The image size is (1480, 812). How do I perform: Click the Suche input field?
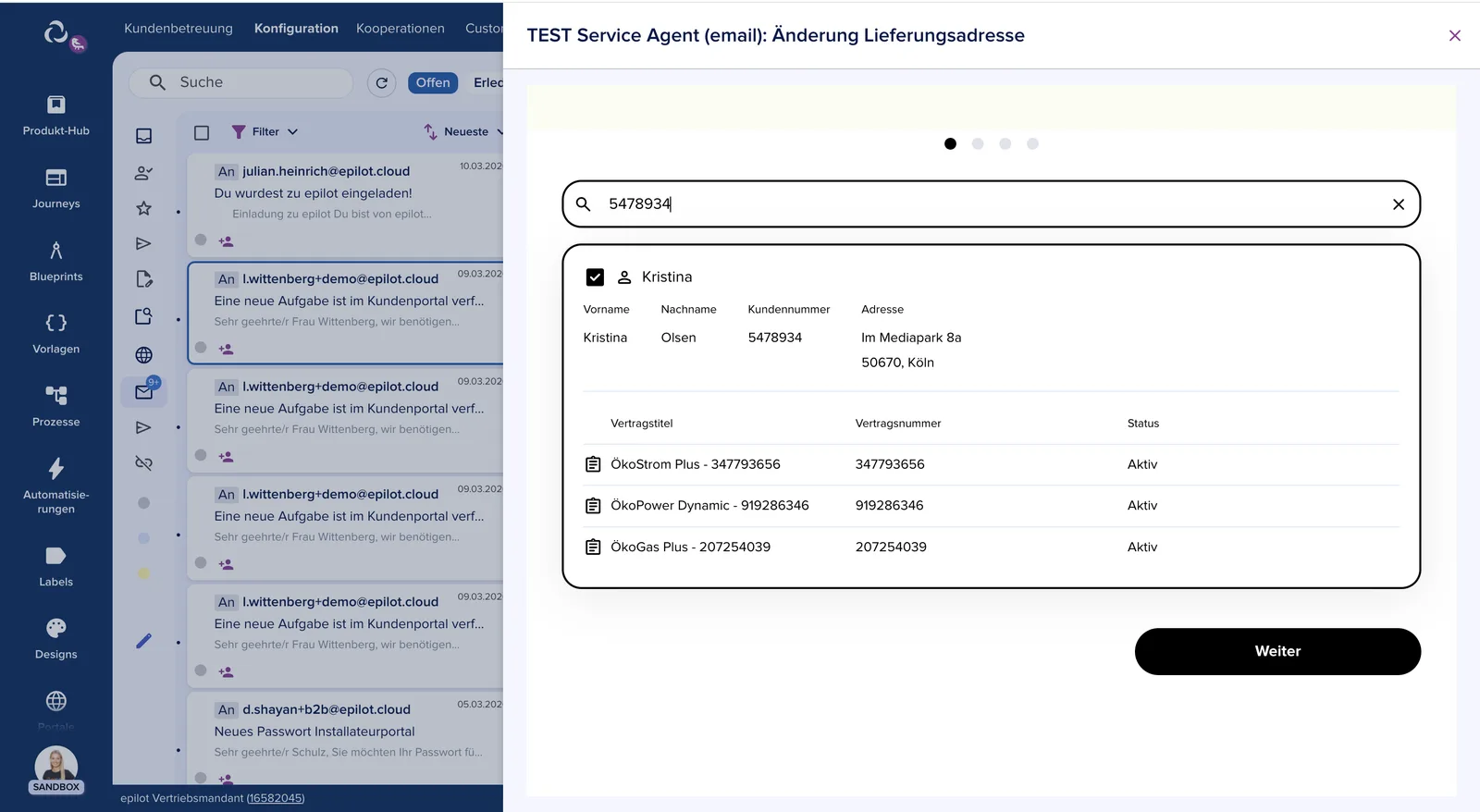240,82
